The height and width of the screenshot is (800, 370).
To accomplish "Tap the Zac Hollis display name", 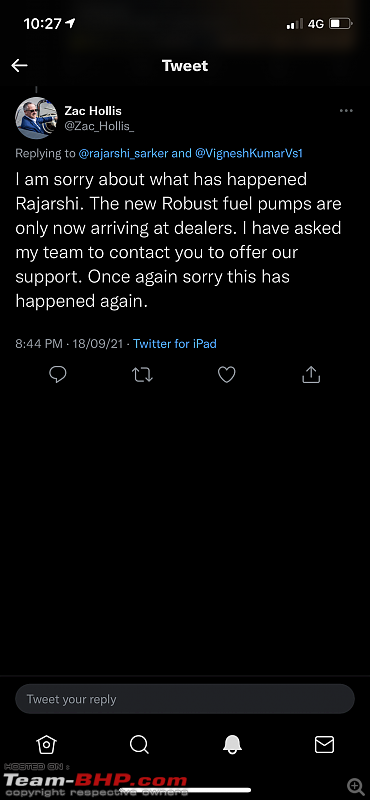I will coord(93,111).
